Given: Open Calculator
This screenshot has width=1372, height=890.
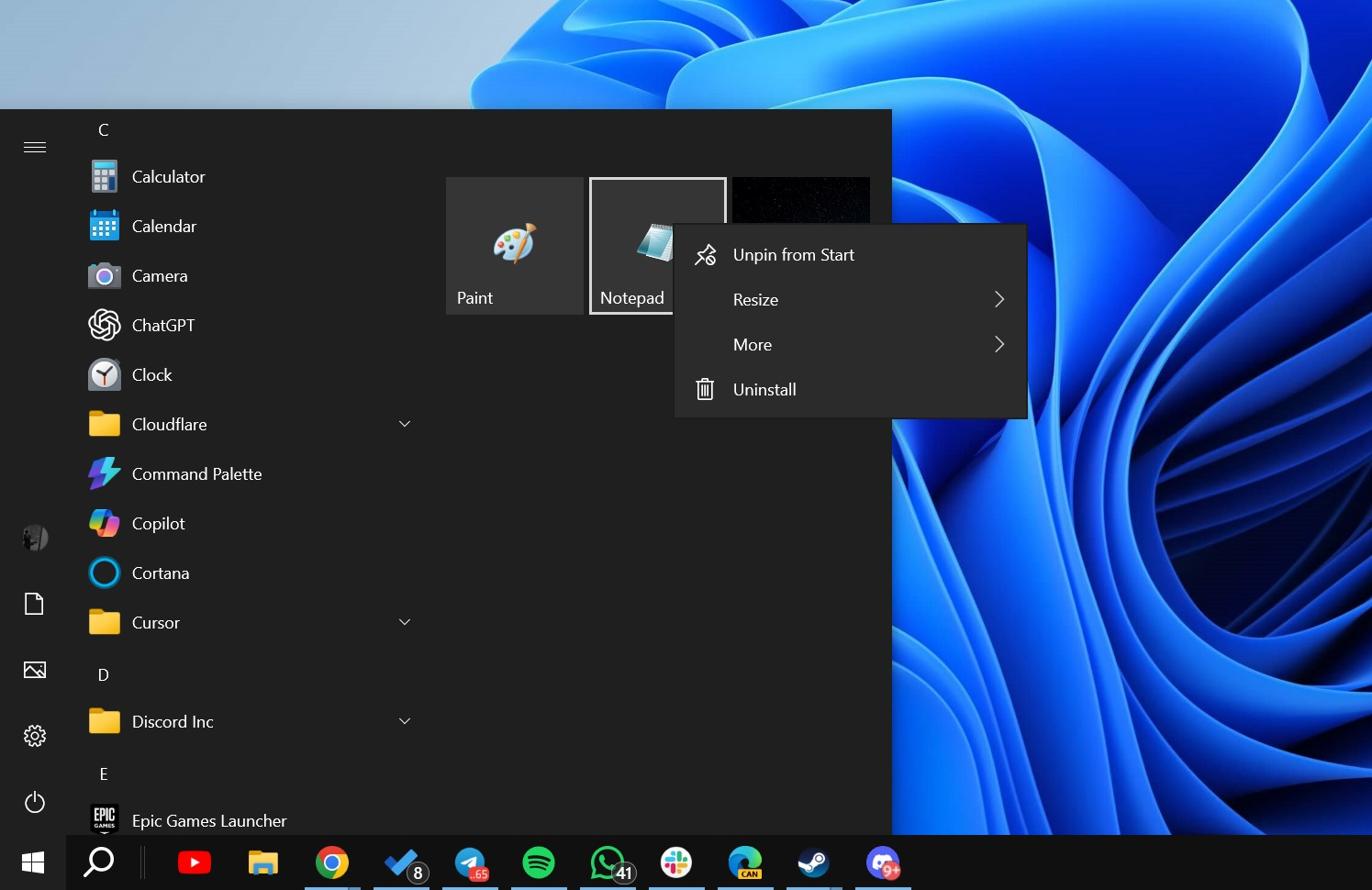Looking at the screenshot, I should 168,176.
